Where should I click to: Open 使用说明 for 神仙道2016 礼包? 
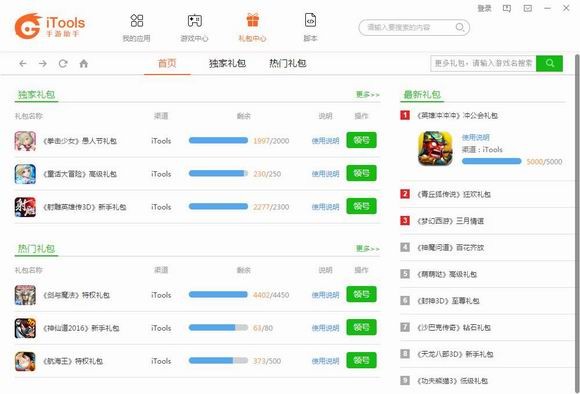326,328
